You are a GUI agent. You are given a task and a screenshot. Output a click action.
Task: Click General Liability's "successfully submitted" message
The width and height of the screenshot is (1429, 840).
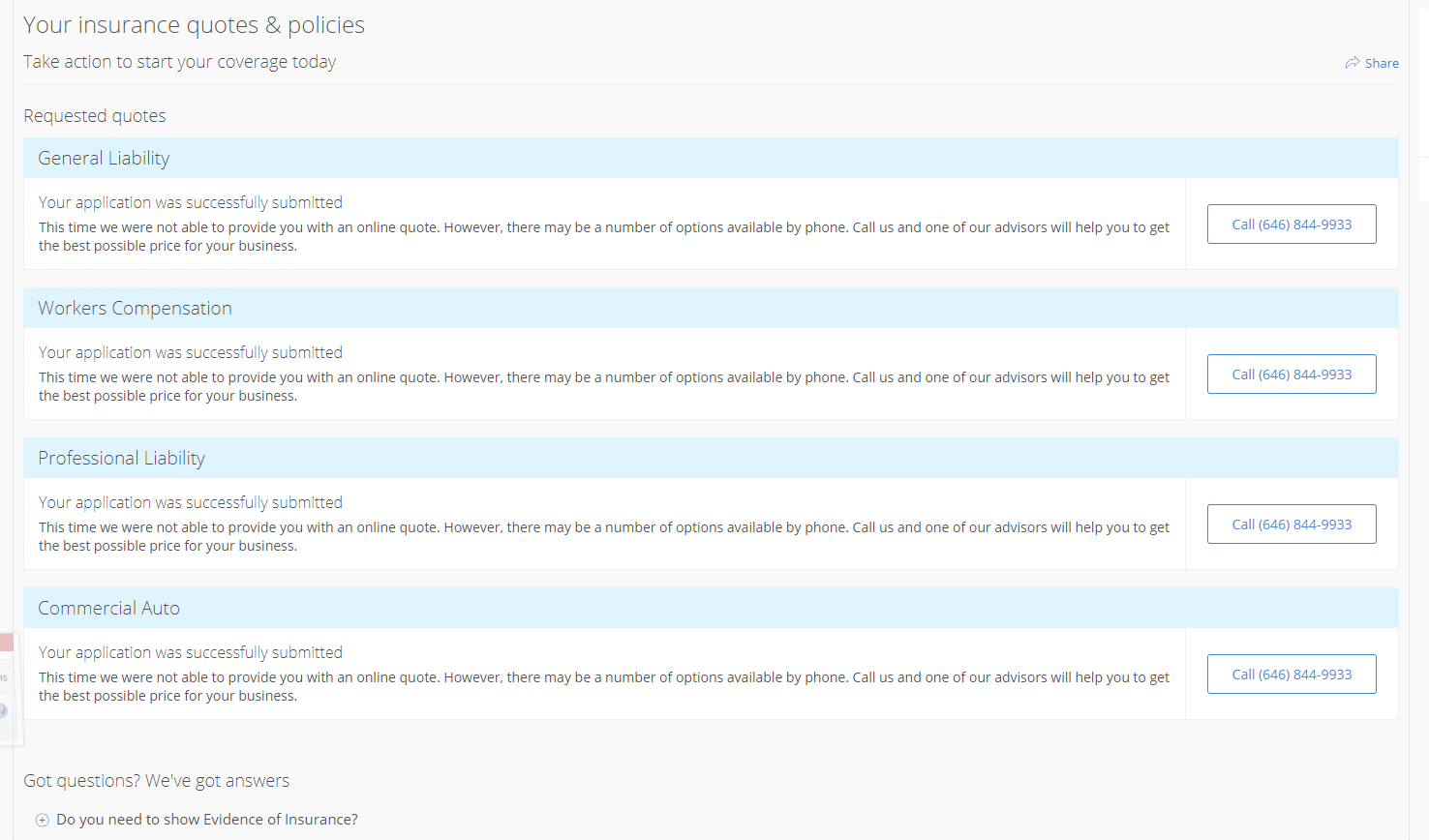tap(191, 202)
